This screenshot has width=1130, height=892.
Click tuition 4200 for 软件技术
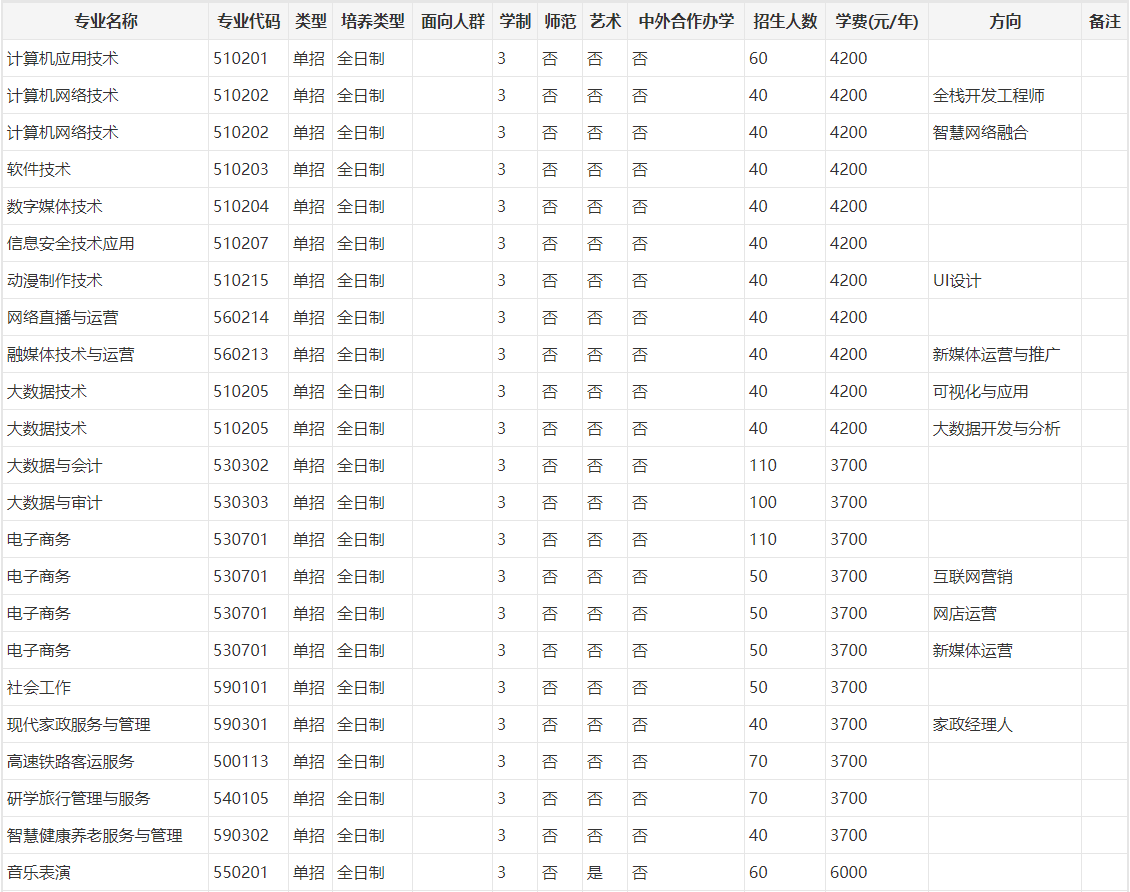(849, 169)
